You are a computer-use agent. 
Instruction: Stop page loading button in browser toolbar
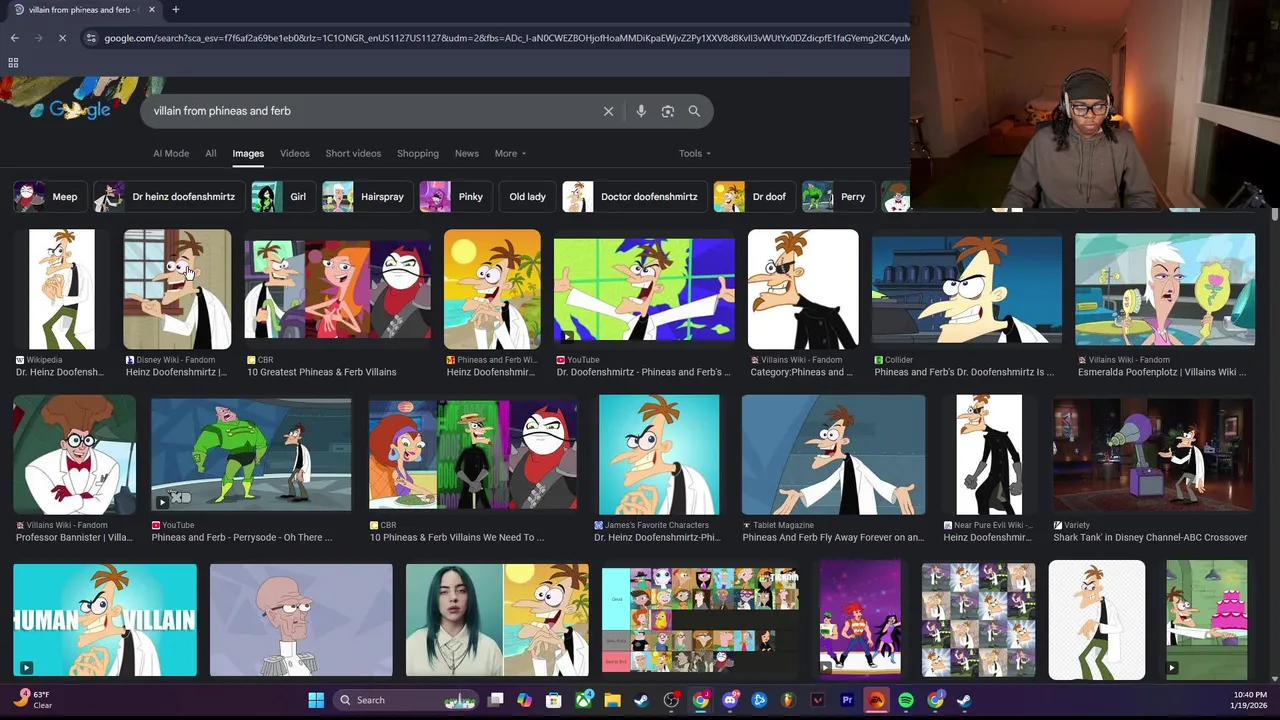62,38
